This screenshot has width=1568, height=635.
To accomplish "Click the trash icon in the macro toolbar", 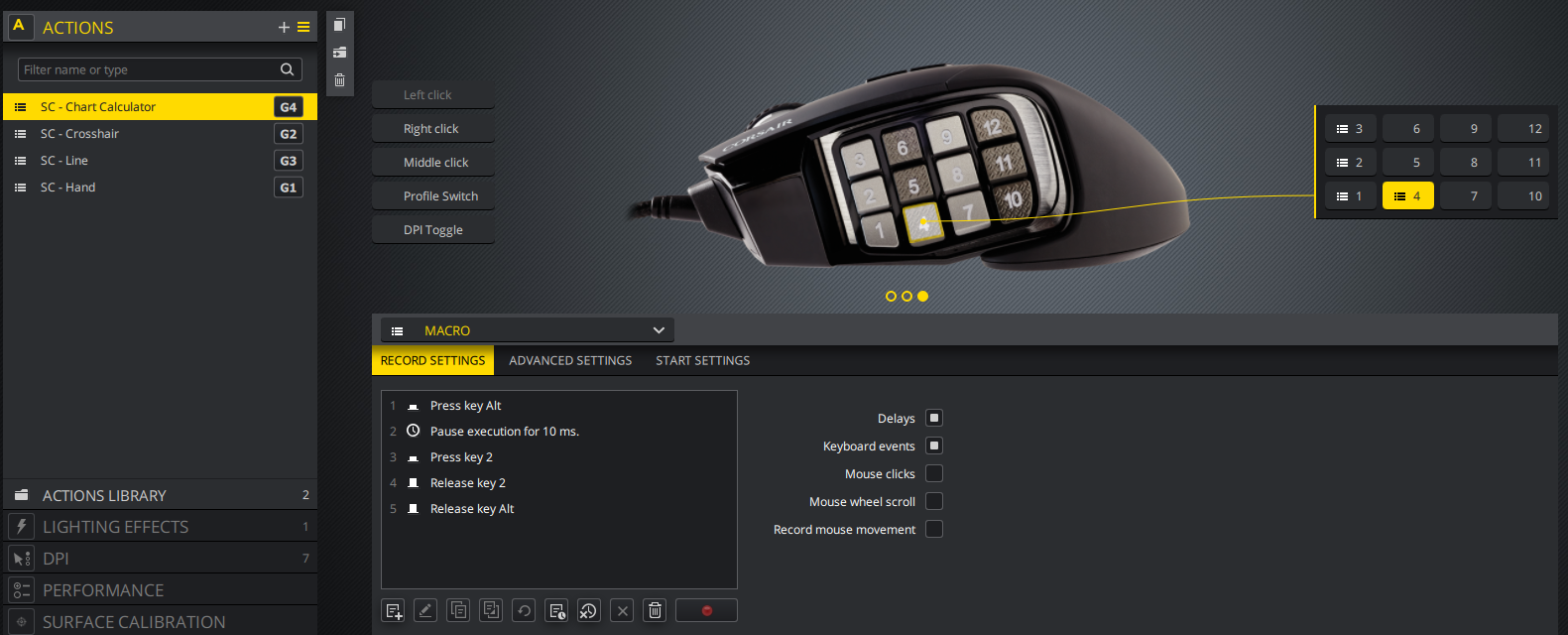I will [x=655, y=610].
